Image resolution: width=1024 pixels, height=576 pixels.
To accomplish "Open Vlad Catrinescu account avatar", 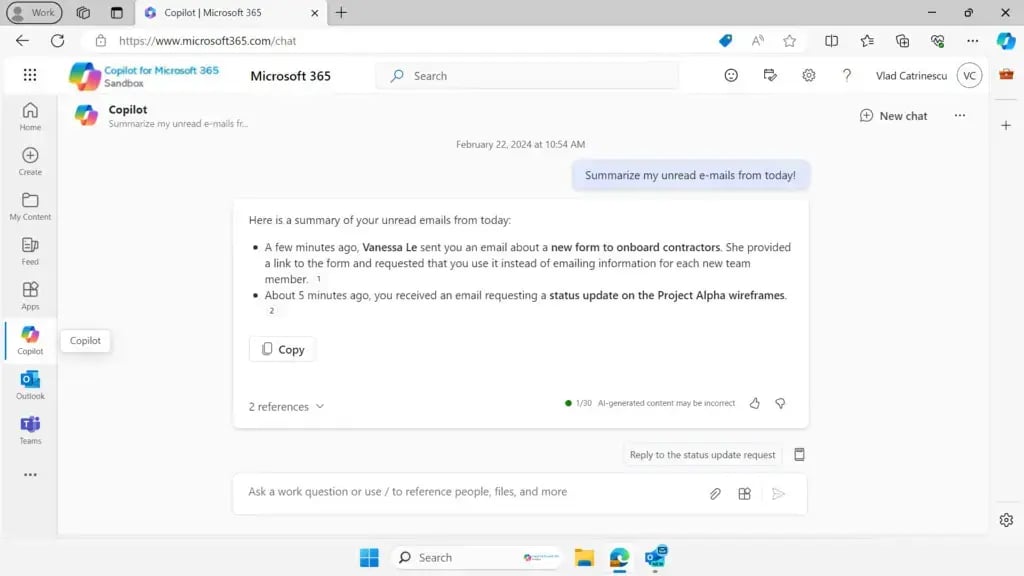I will [969, 75].
